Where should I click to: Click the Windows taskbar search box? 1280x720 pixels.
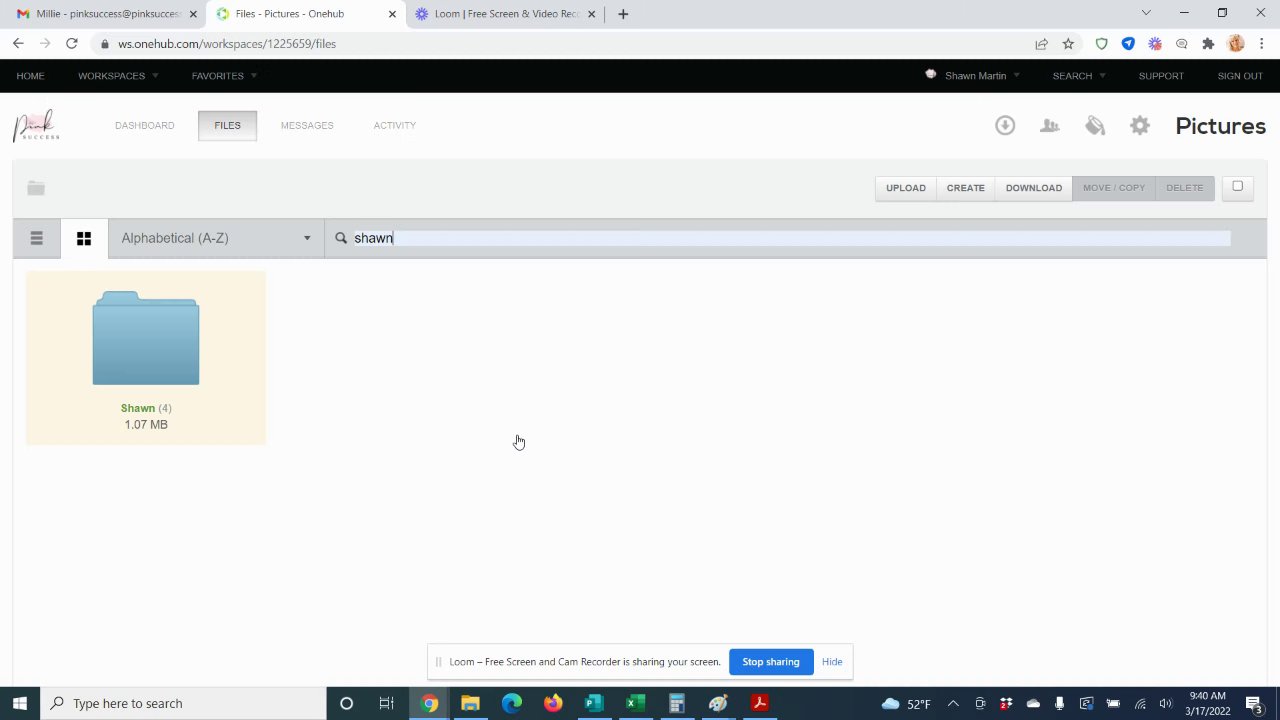click(x=183, y=703)
